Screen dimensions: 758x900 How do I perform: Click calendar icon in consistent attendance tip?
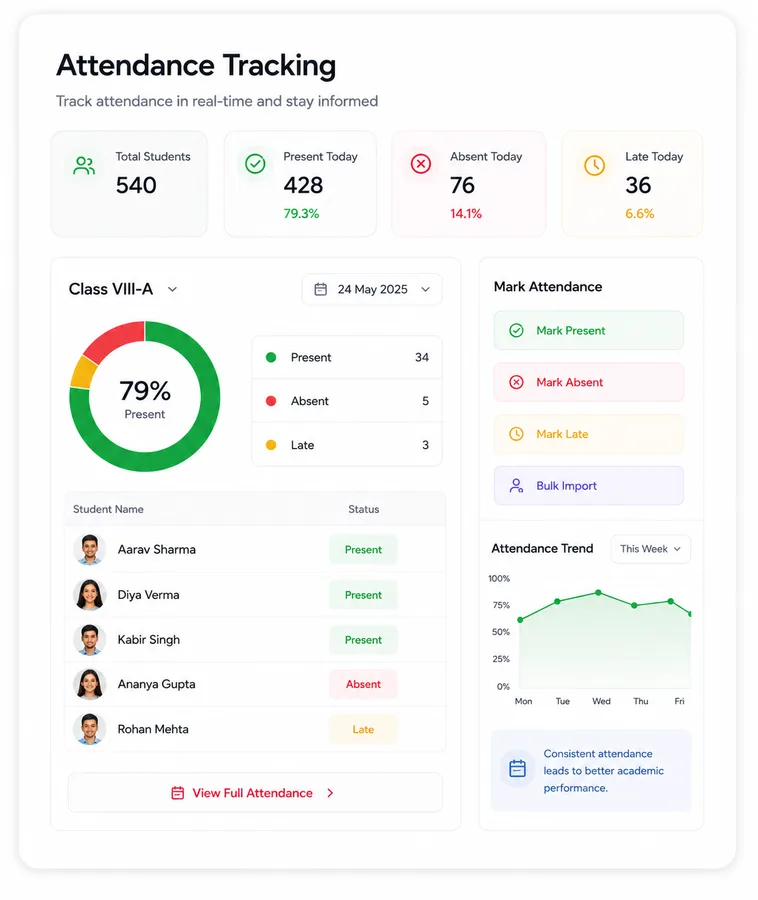[518, 768]
